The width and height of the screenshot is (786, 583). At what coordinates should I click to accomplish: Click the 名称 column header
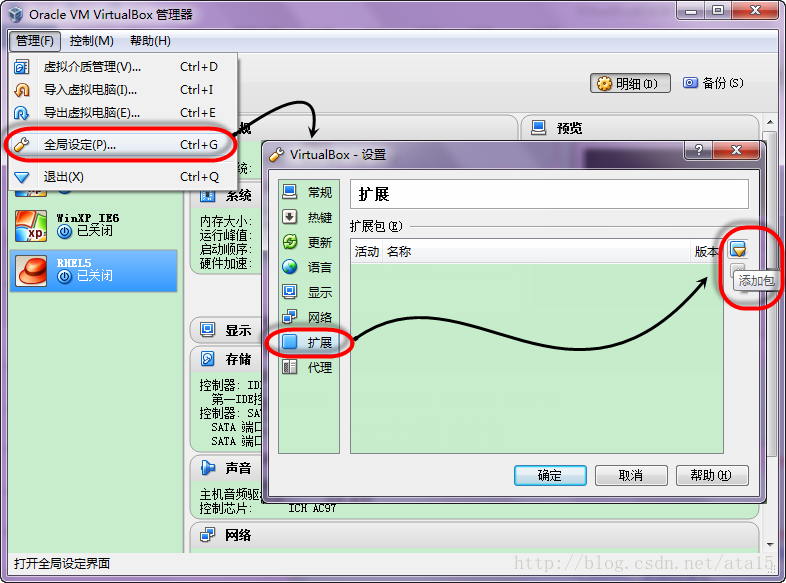coord(536,252)
